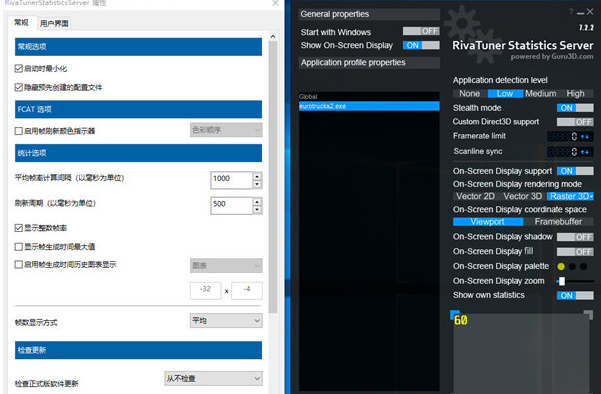This screenshot has width=601, height=394.
Task: Toggle Stealth mode switch
Action: [x=575, y=108]
